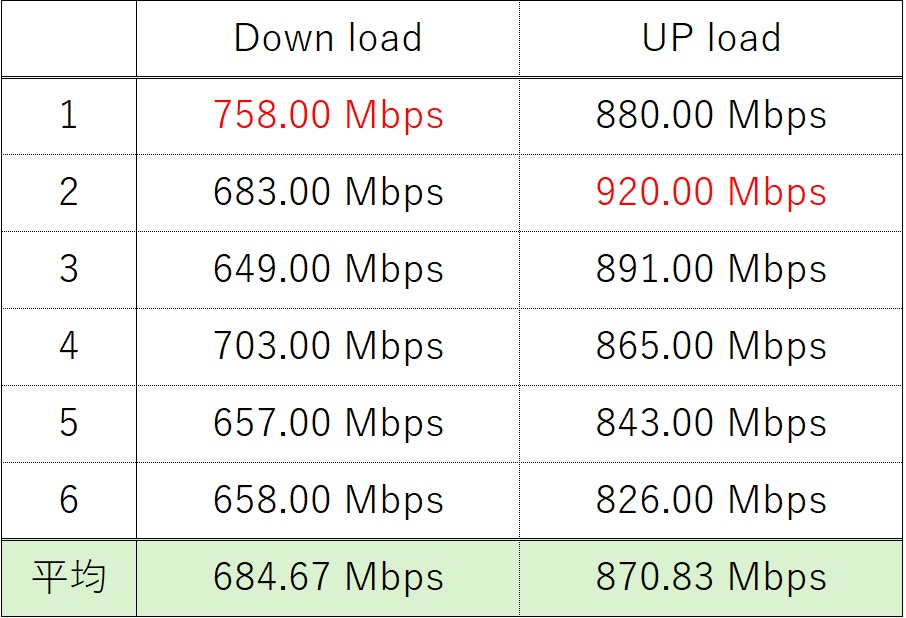Click the "UP load" column header
Viewport: 906px width, 618px height.
[711, 39]
